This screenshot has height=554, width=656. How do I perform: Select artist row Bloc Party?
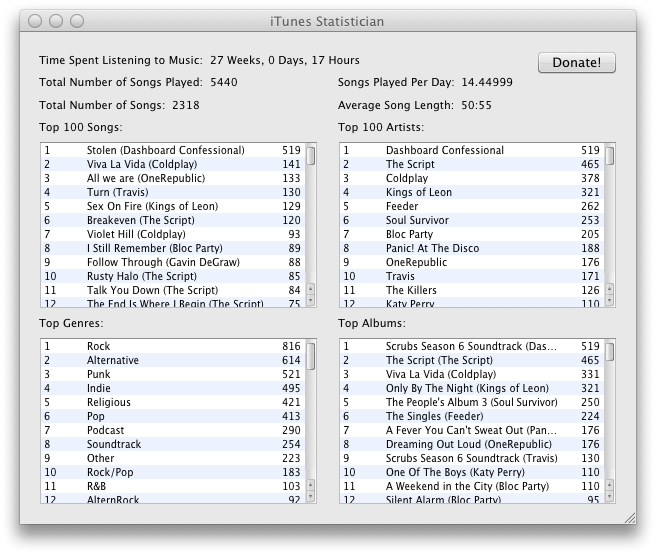[x=472, y=234]
